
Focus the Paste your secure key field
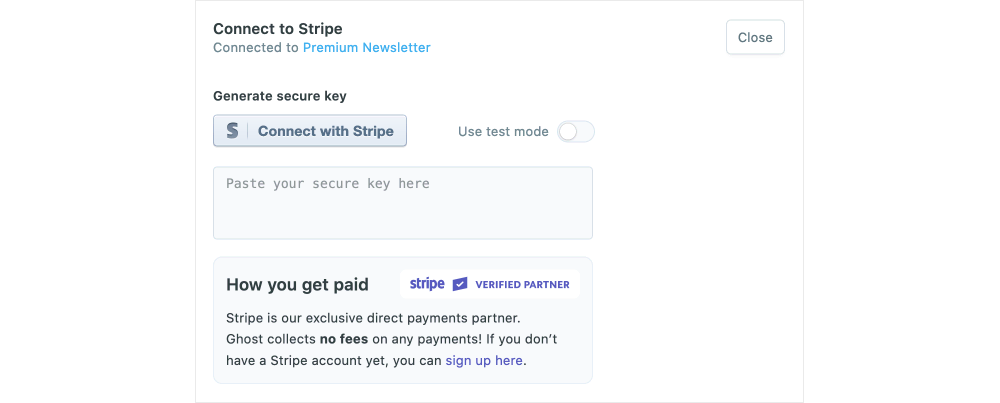pyautogui.click(x=403, y=203)
